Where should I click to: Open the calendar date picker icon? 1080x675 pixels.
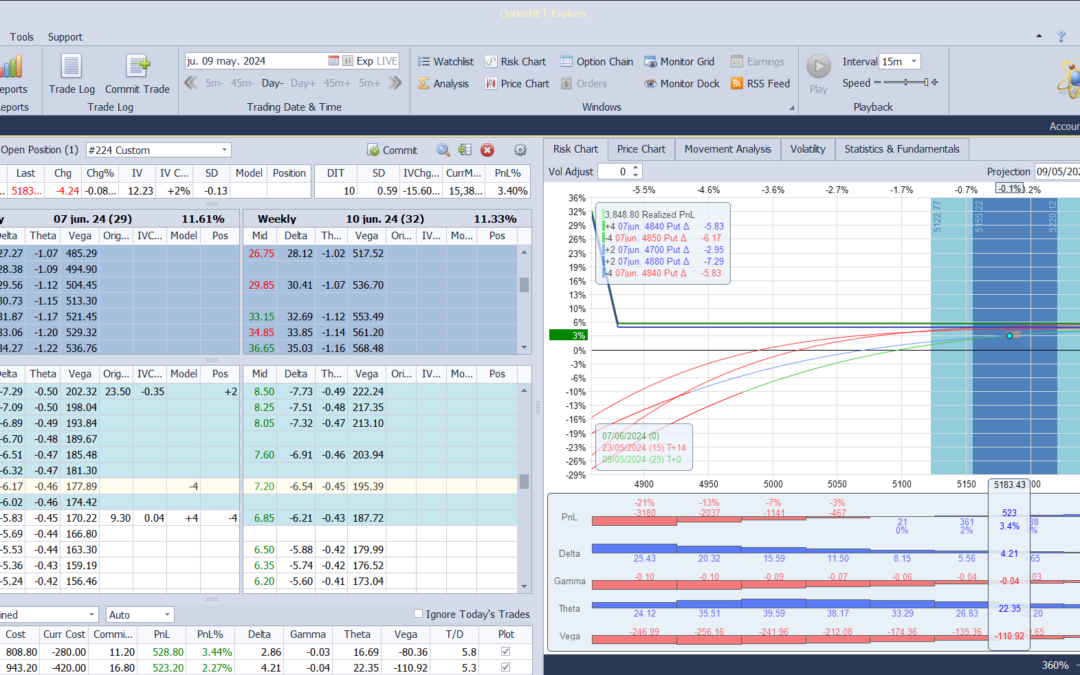(333, 61)
